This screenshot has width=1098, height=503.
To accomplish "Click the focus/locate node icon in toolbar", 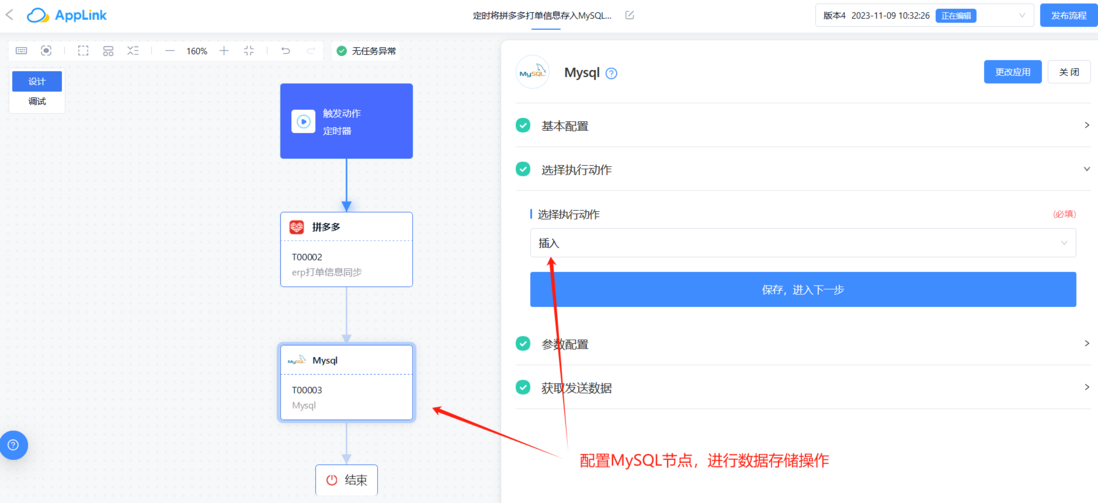I will click(x=46, y=50).
